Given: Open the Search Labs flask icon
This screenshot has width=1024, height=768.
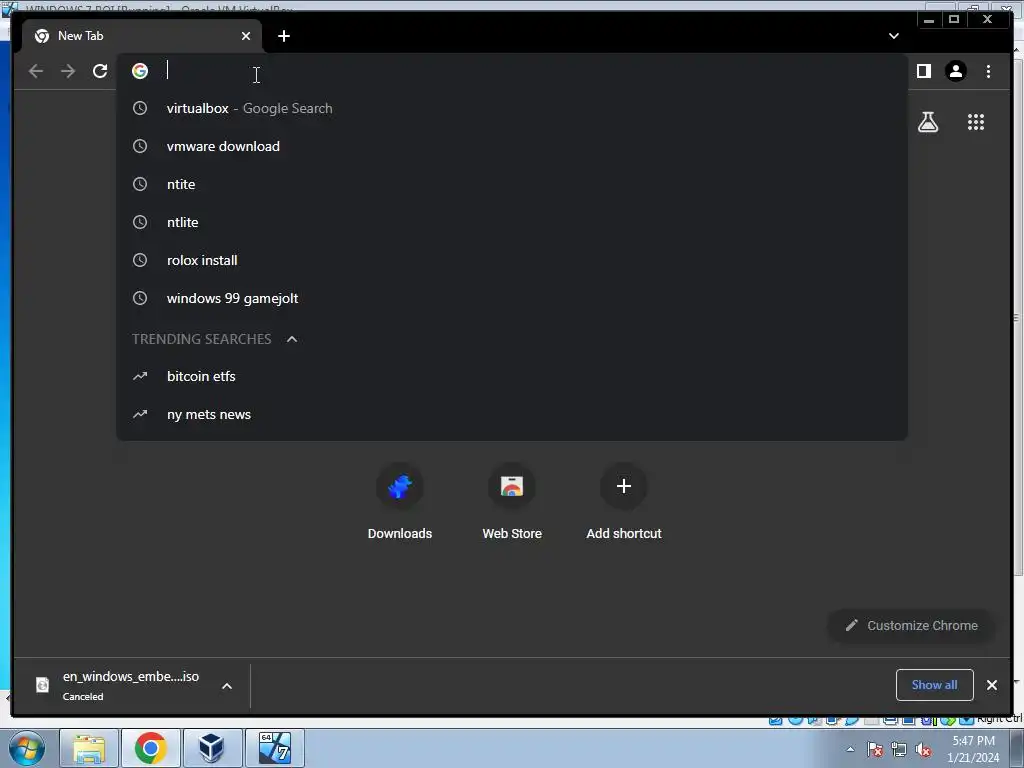Looking at the screenshot, I should pos(927,122).
